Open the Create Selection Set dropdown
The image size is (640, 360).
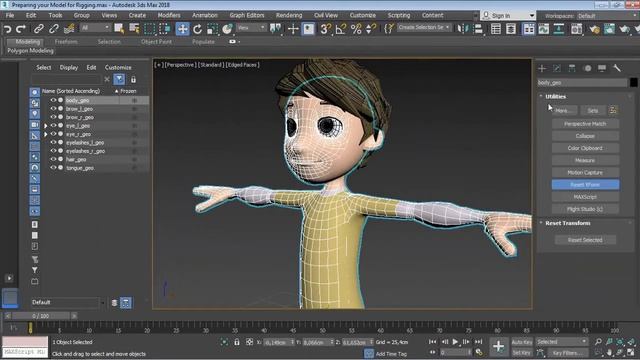tap(424, 27)
